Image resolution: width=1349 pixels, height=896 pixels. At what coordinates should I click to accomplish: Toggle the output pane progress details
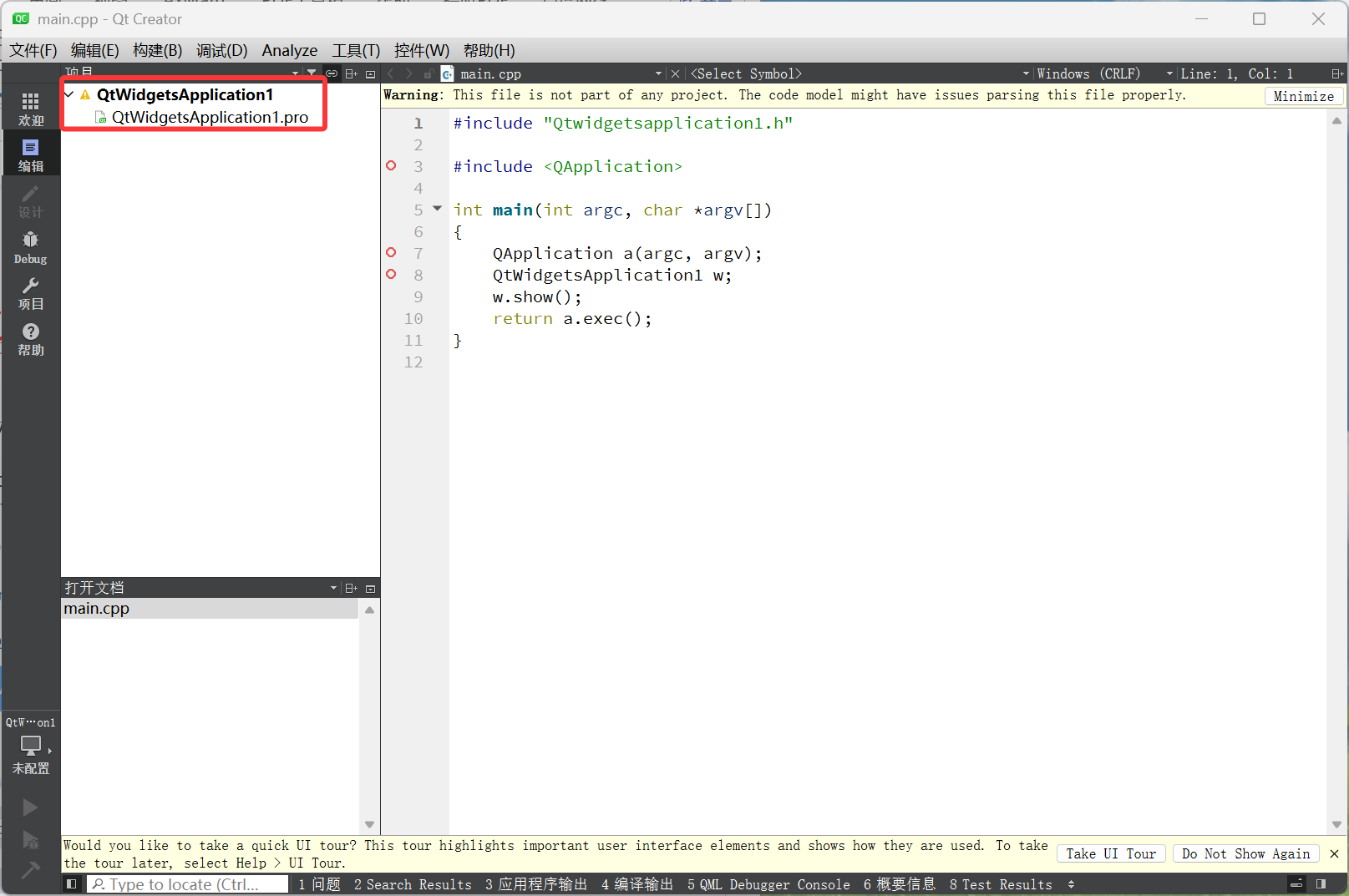click(1296, 883)
